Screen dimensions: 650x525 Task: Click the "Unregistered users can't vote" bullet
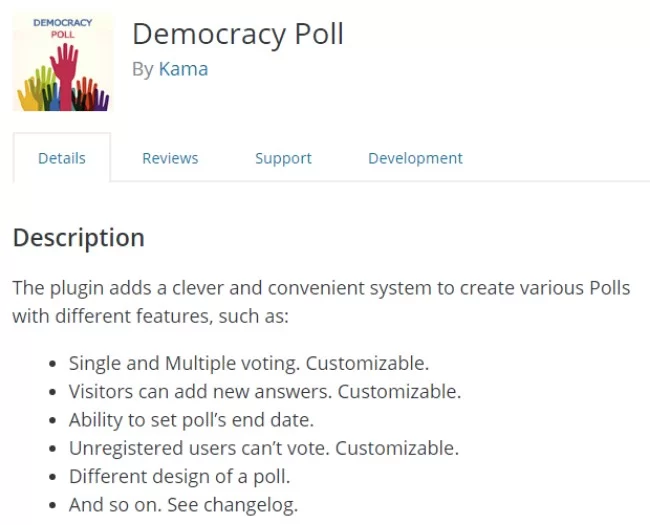pos(263,447)
